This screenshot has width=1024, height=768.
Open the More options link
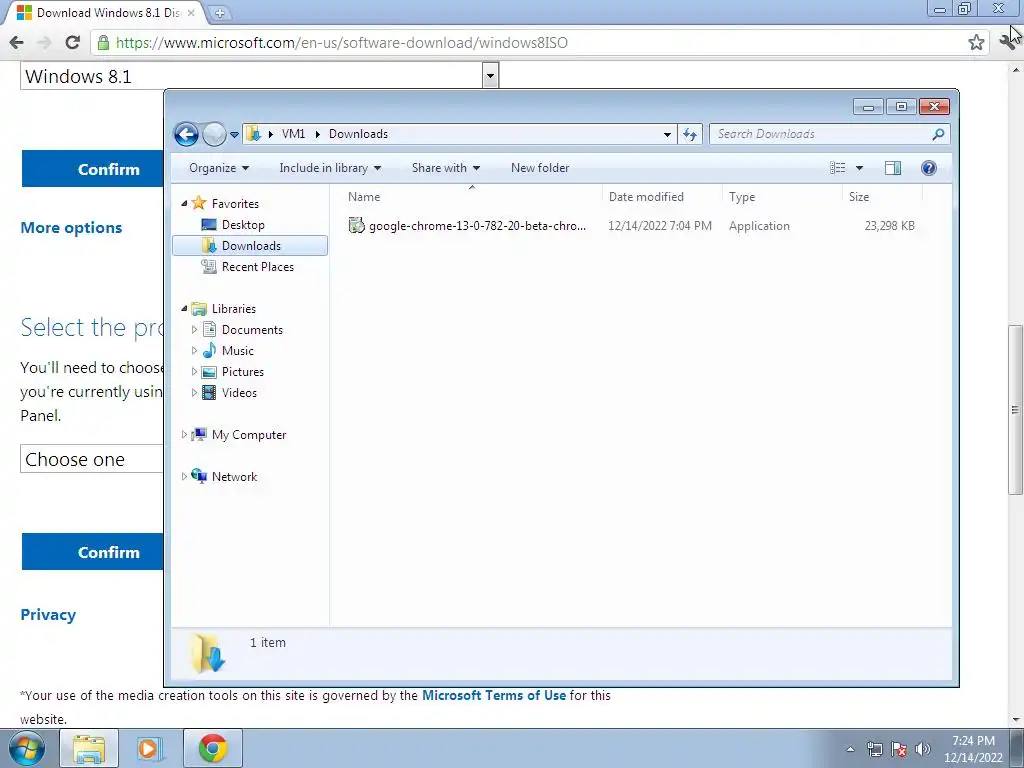71,227
